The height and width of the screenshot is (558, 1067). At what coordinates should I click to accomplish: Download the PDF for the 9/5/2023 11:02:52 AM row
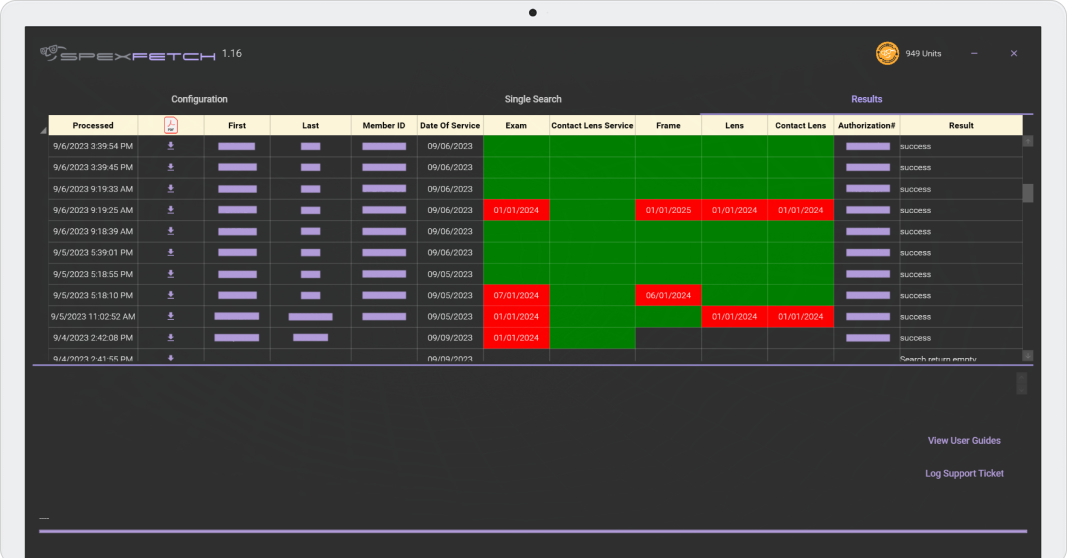171,316
